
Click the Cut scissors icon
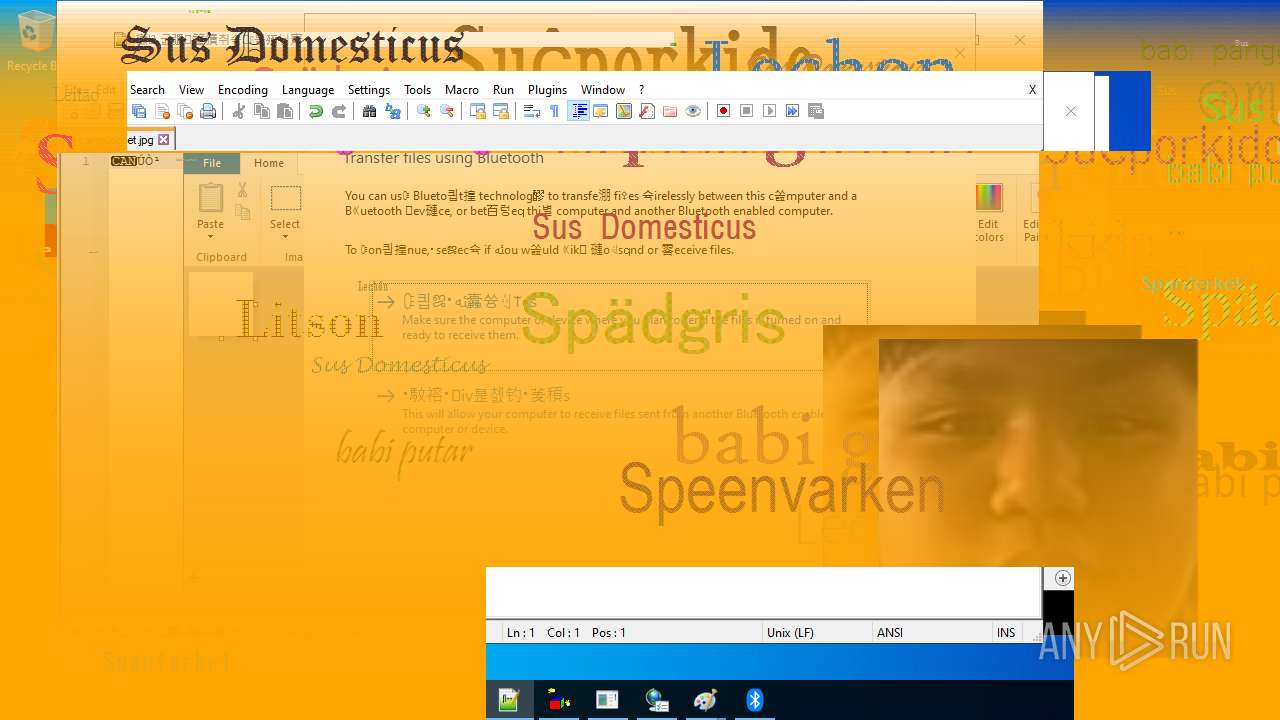pyautogui.click(x=238, y=111)
